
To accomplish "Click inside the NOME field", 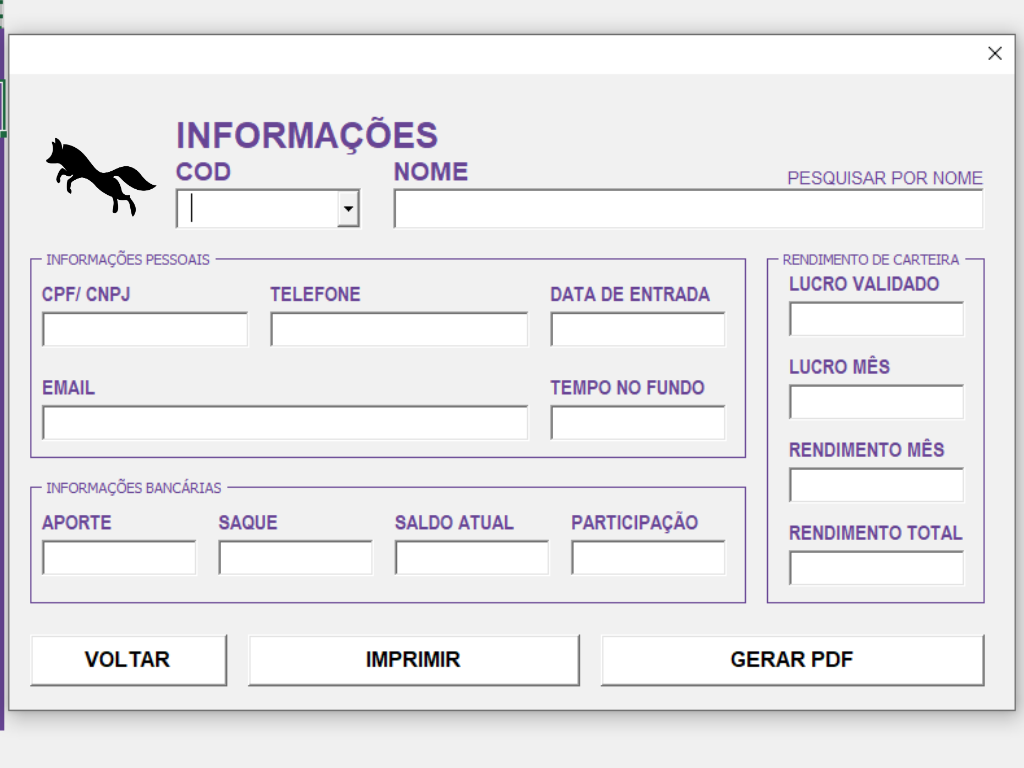I will pos(688,208).
